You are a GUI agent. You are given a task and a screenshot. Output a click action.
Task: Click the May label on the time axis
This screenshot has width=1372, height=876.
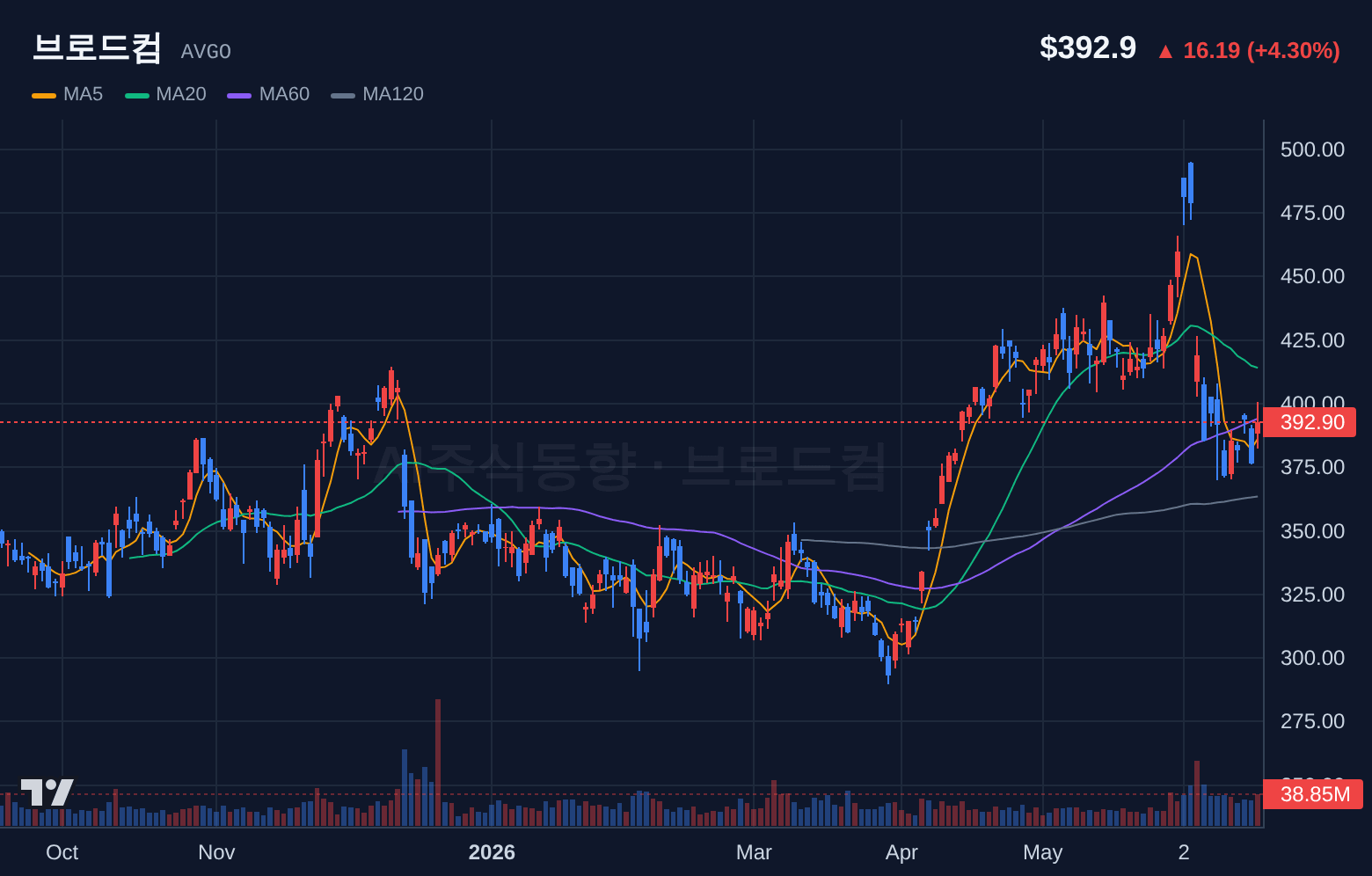(x=1043, y=852)
